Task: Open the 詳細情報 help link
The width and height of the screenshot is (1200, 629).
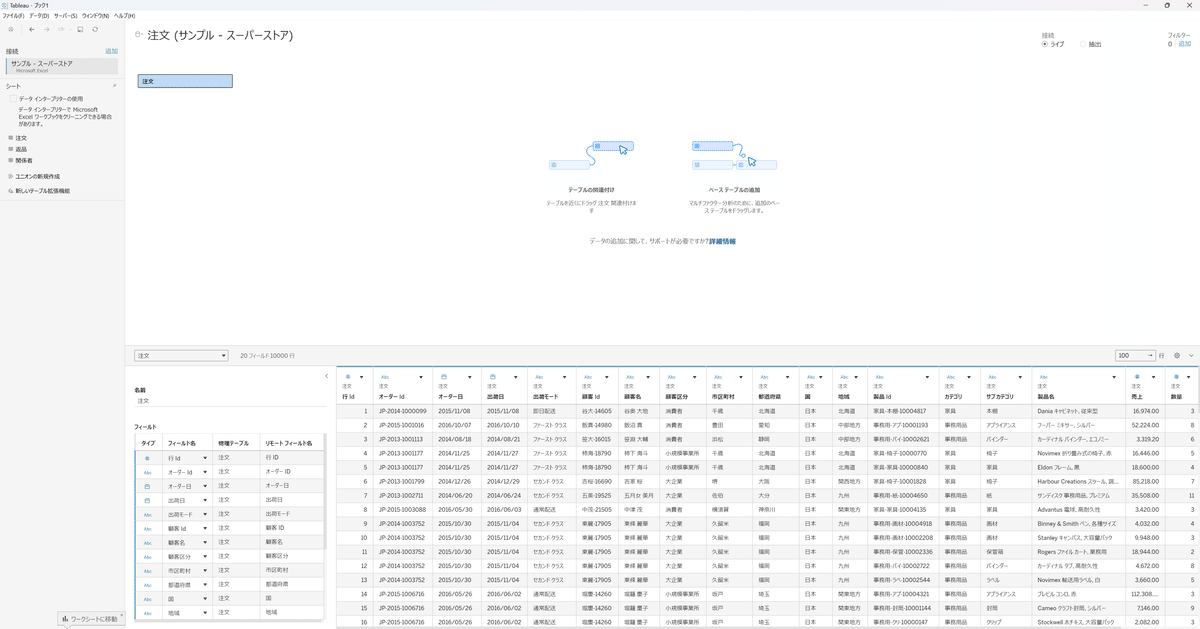Action: click(723, 241)
